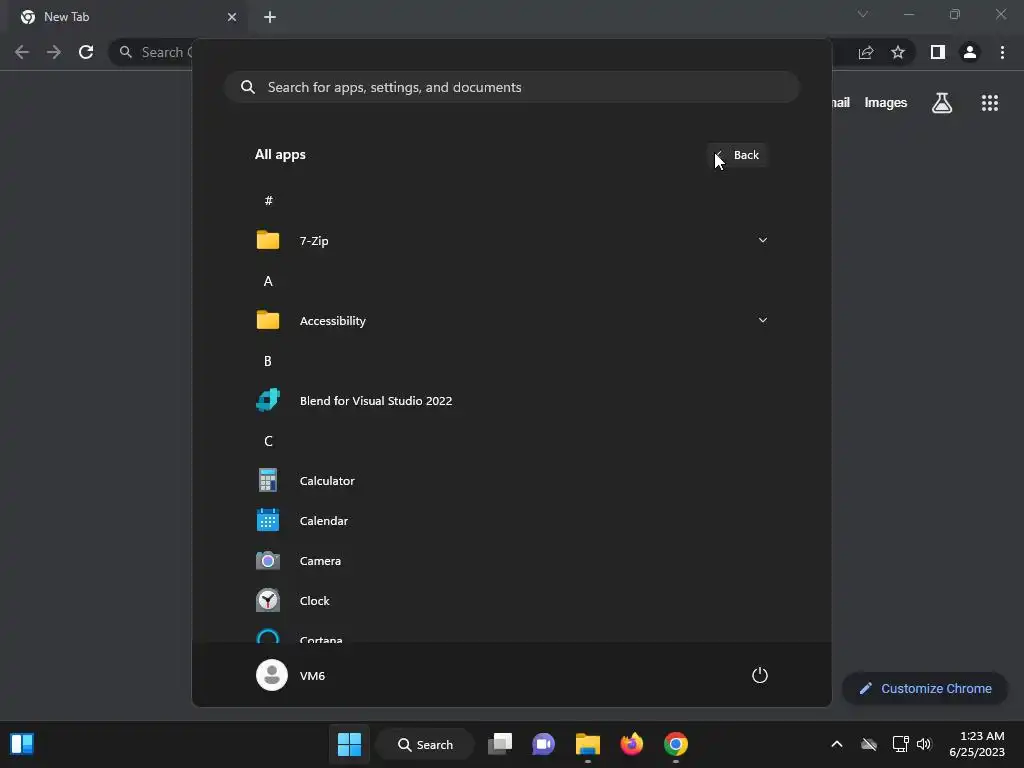The image size is (1024, 768).
Task: Click the taskbar Search button
Action: point(426,744)
